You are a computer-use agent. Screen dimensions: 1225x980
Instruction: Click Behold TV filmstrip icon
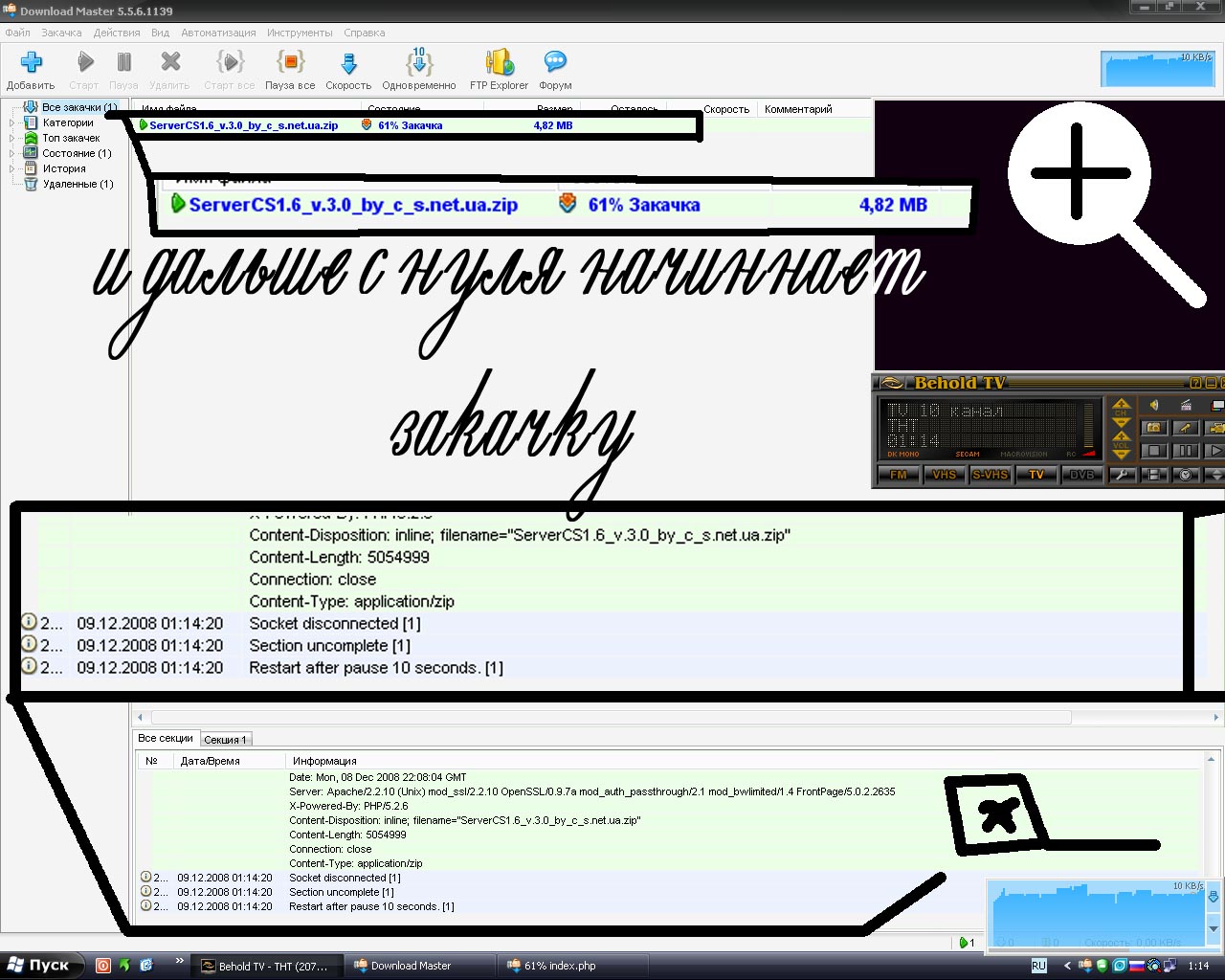(1153, 475)
